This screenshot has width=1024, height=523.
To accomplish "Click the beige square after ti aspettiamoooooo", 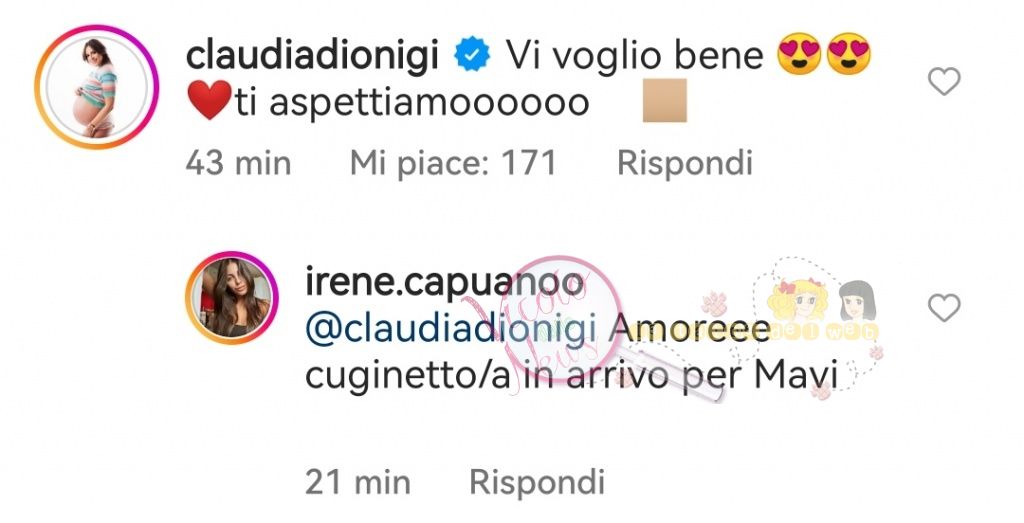I will [x=665, y=101].
